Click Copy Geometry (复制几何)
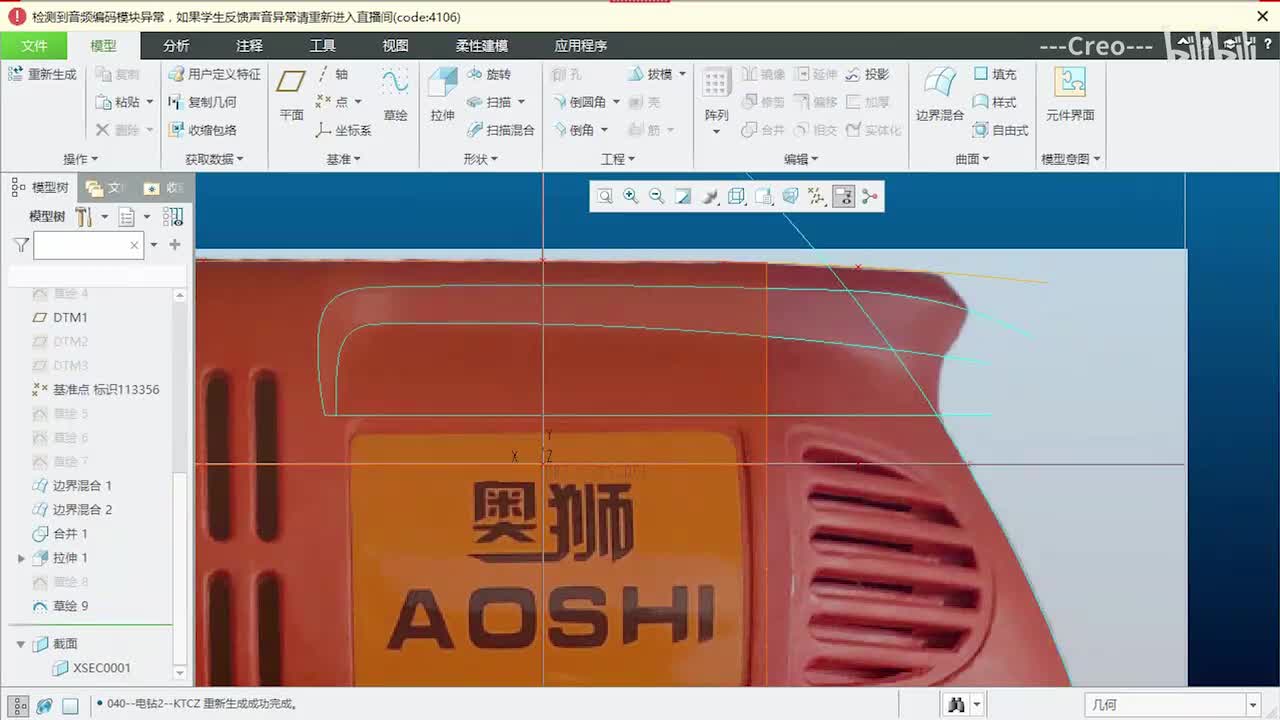Image resolution: width=1280 pixels, height=720 pixels. (x=202, y=102)
